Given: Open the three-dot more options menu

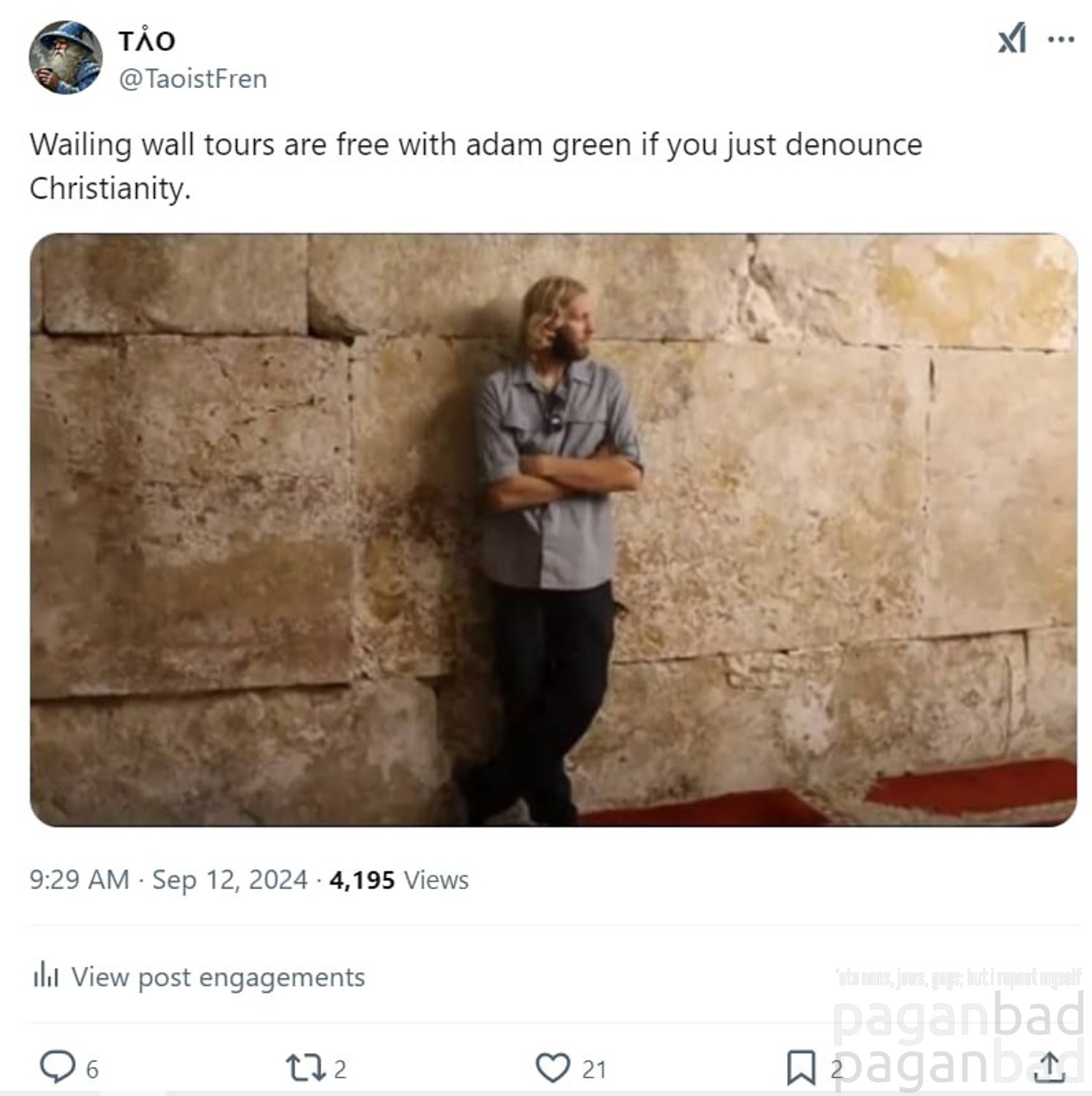Looking at the screenshot, I should (x=1061, y=39).
